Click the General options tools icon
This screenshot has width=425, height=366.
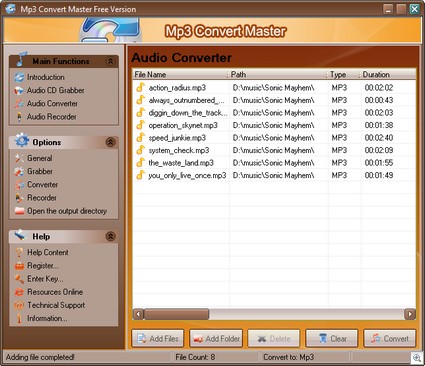19,158
